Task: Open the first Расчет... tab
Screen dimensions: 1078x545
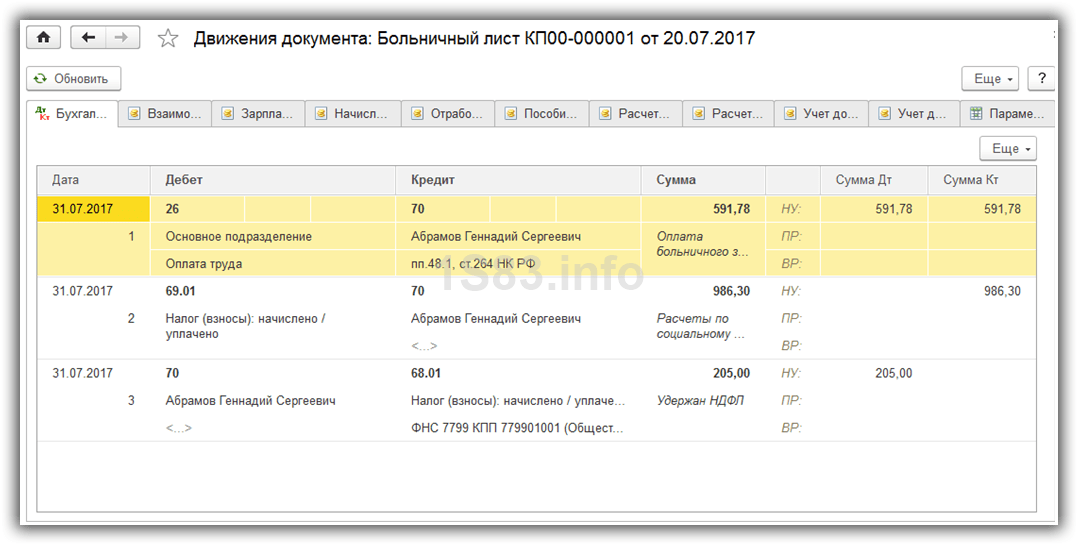Action: 636,114
